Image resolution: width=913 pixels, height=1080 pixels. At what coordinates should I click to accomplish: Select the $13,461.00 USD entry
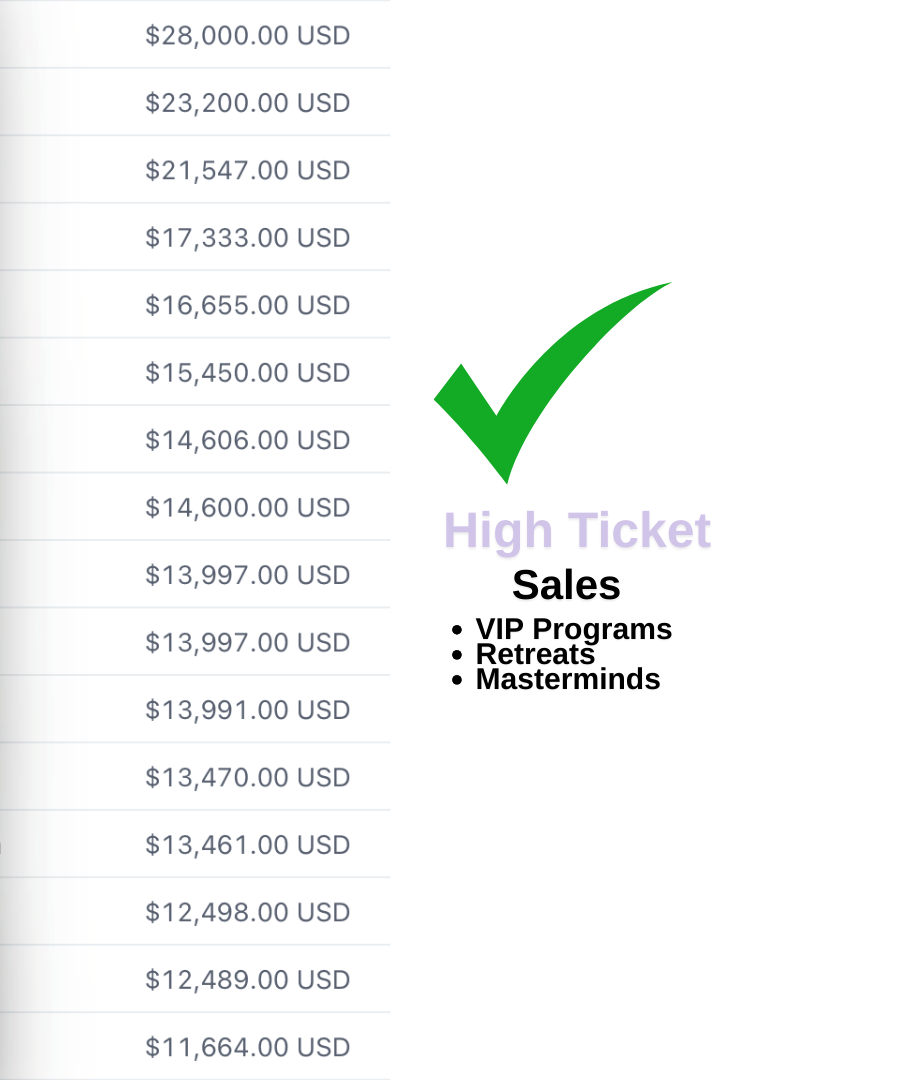point(248,845)
